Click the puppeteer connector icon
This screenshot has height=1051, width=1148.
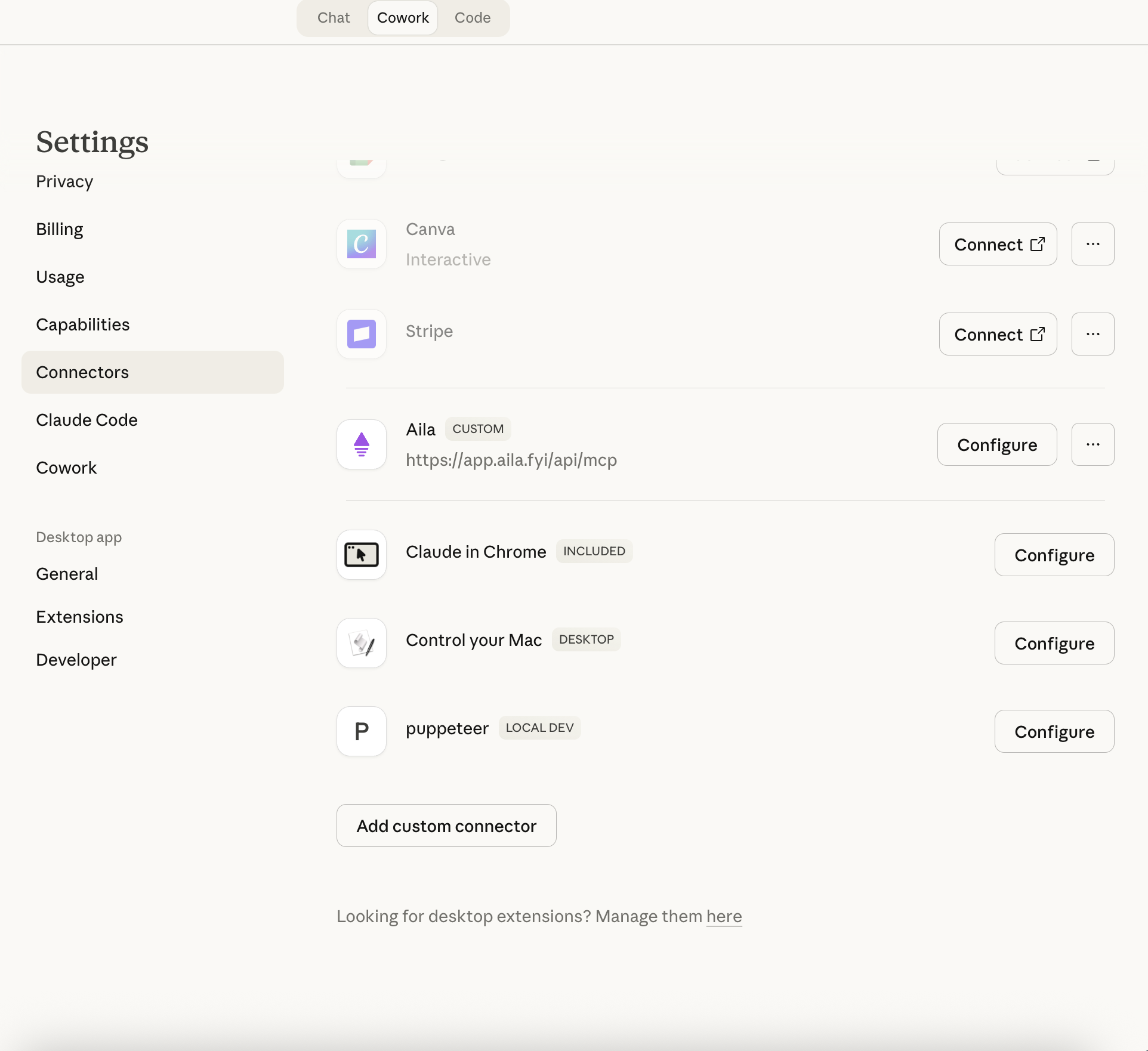tap(361, 731)
